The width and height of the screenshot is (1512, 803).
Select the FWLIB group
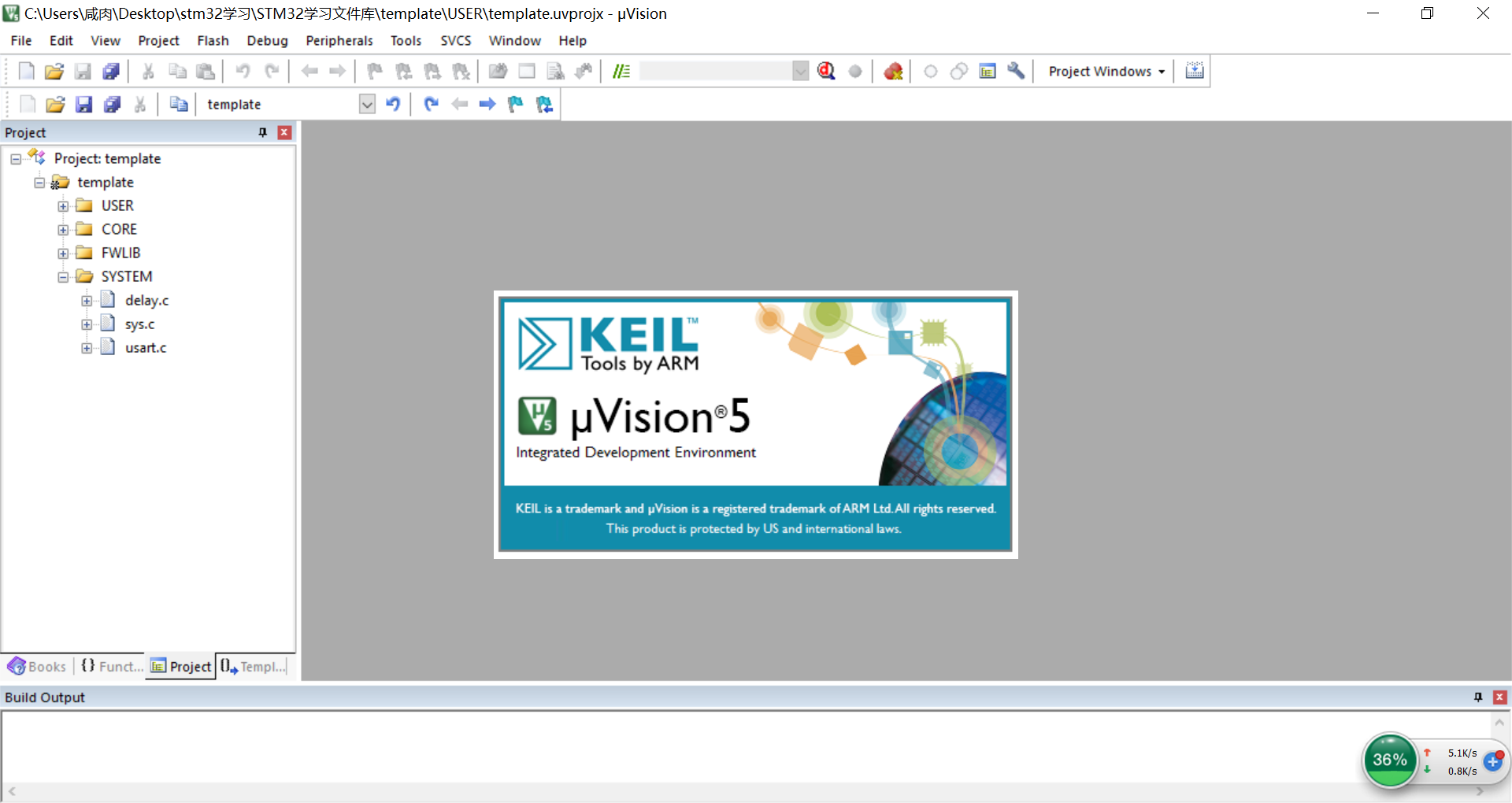120,253
